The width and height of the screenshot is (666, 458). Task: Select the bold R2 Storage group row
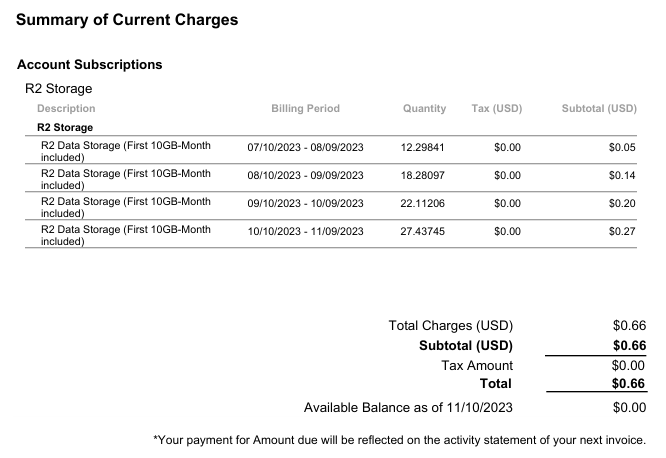pyautogui.click(x=65, y=127)
